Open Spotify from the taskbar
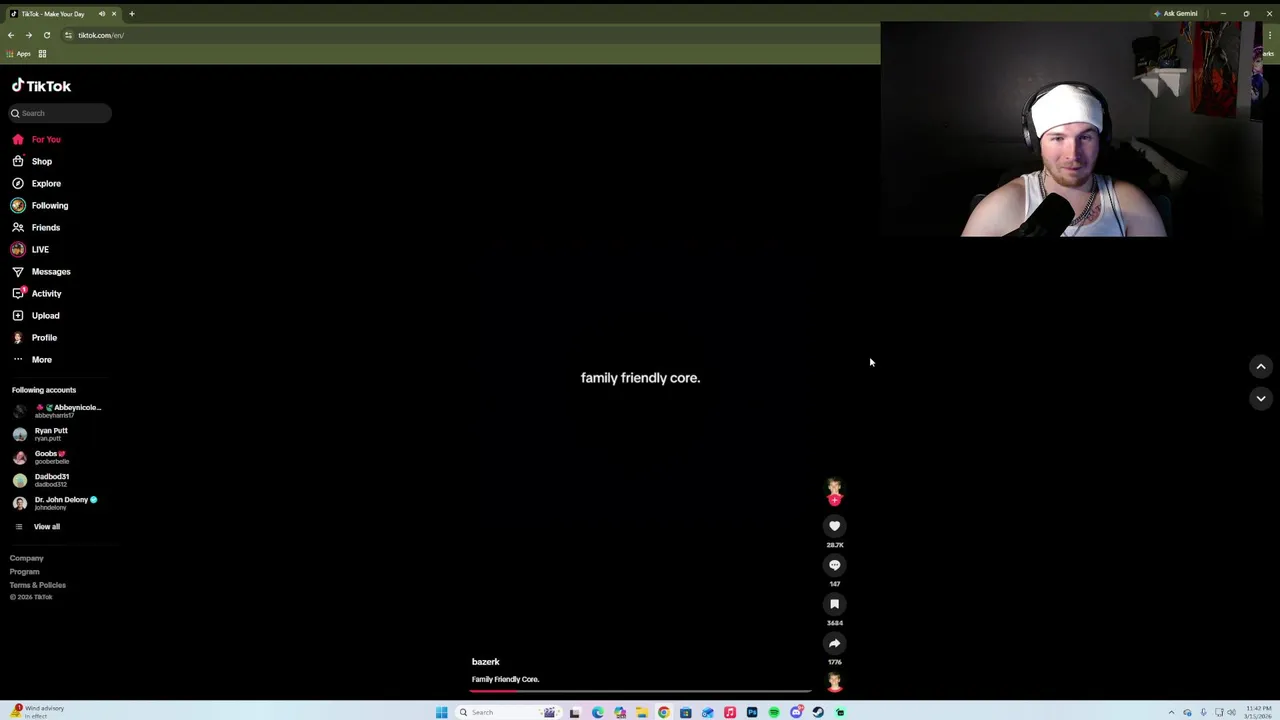Screen dimensions: 1280x720 [x=774, y=712]
